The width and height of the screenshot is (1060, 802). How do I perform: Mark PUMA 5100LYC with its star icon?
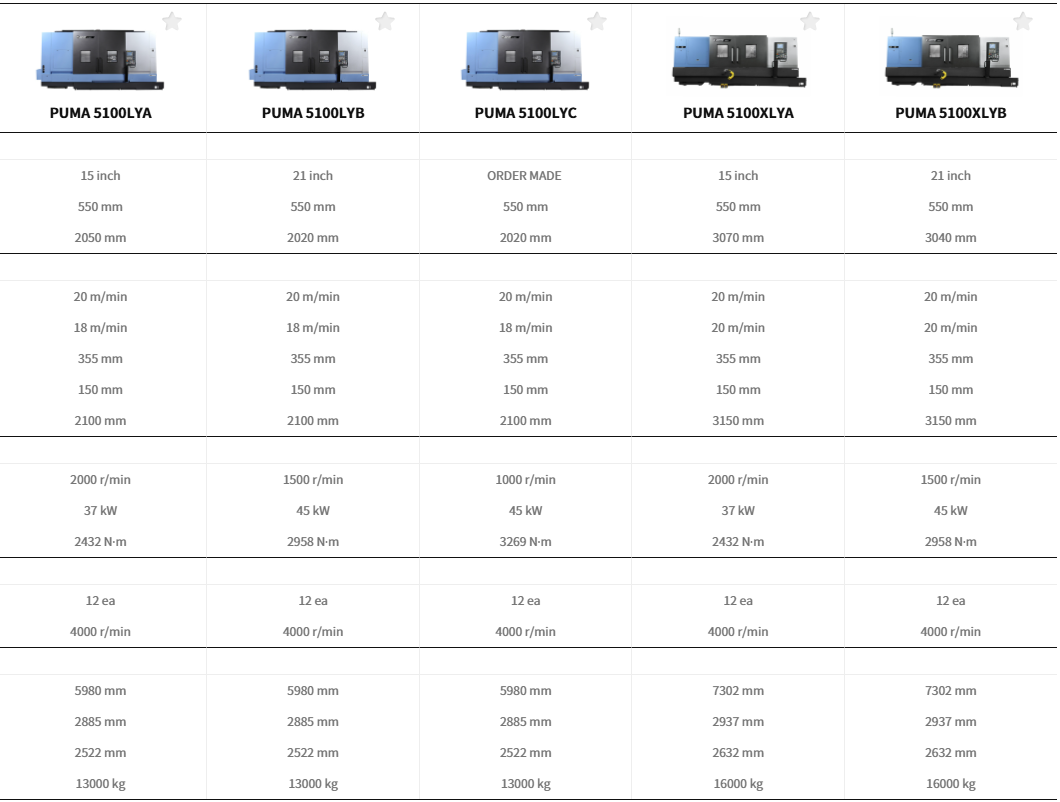click(597, 22)
